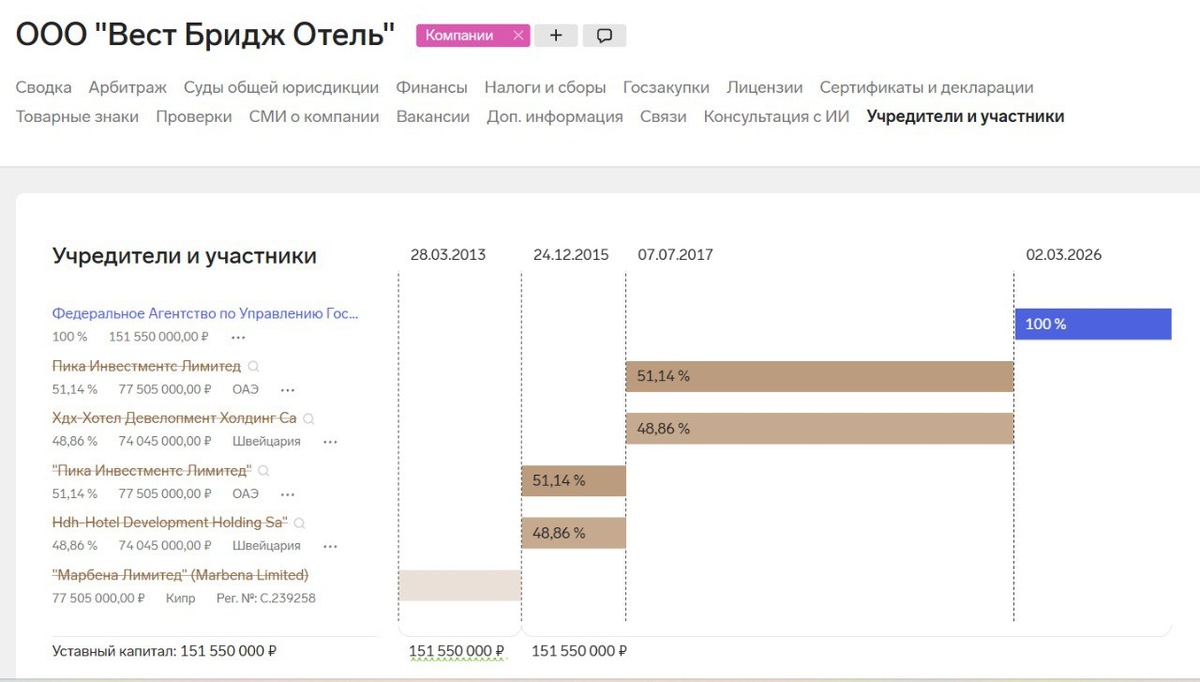The height and width of the screenshot is (682, 1200).
Task: Open the Вакансии tab
Action: (x=433, y=117)
